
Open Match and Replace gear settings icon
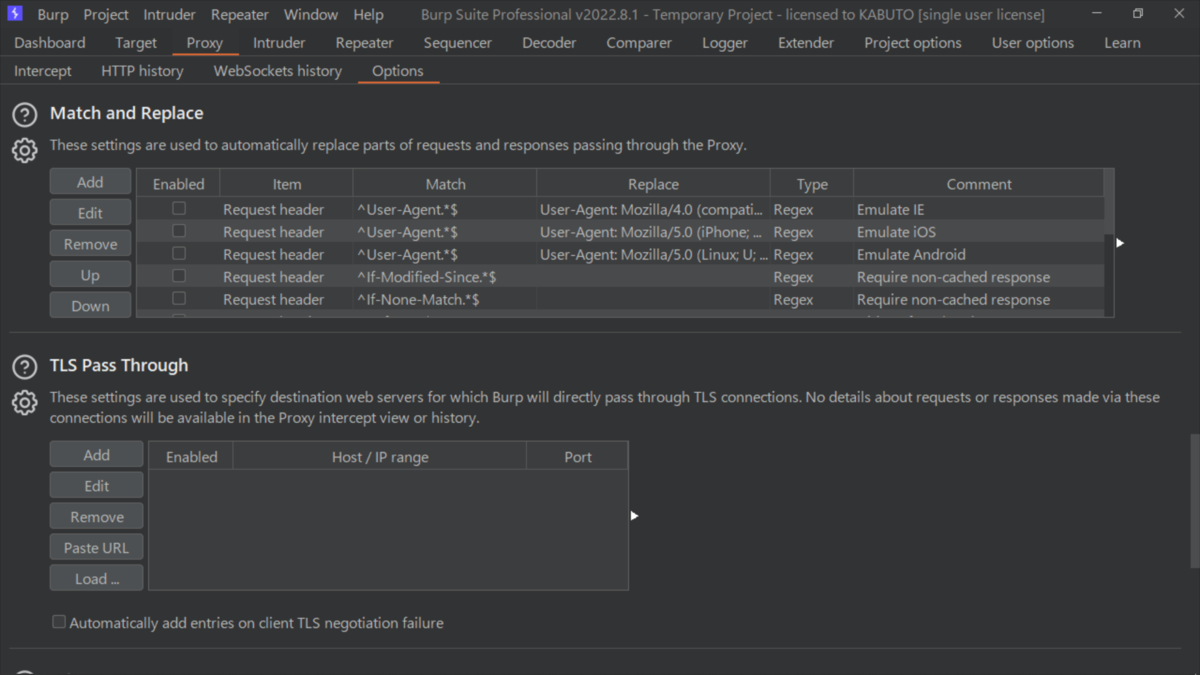point(25,150)
